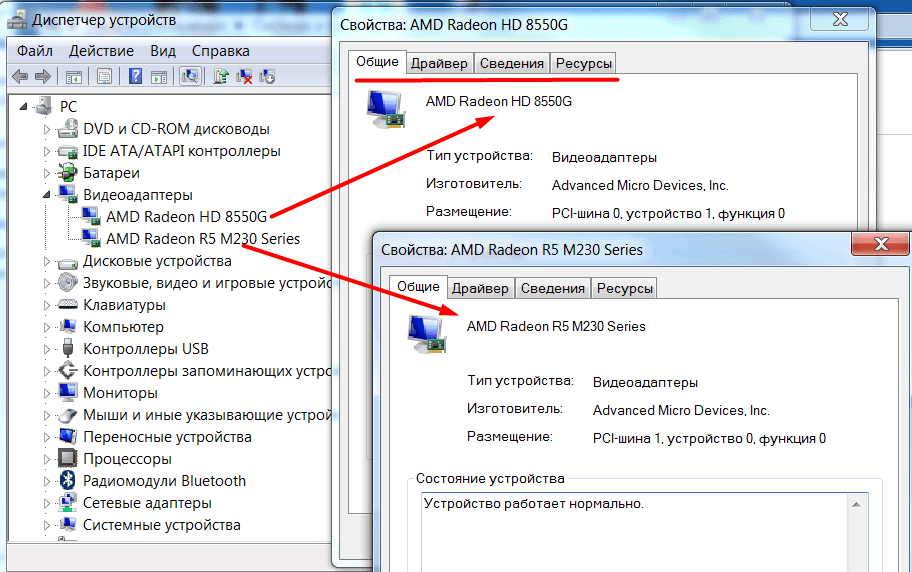912x572 pixels.
Task: Expand the Компьютер node
Action: point(47,327)
